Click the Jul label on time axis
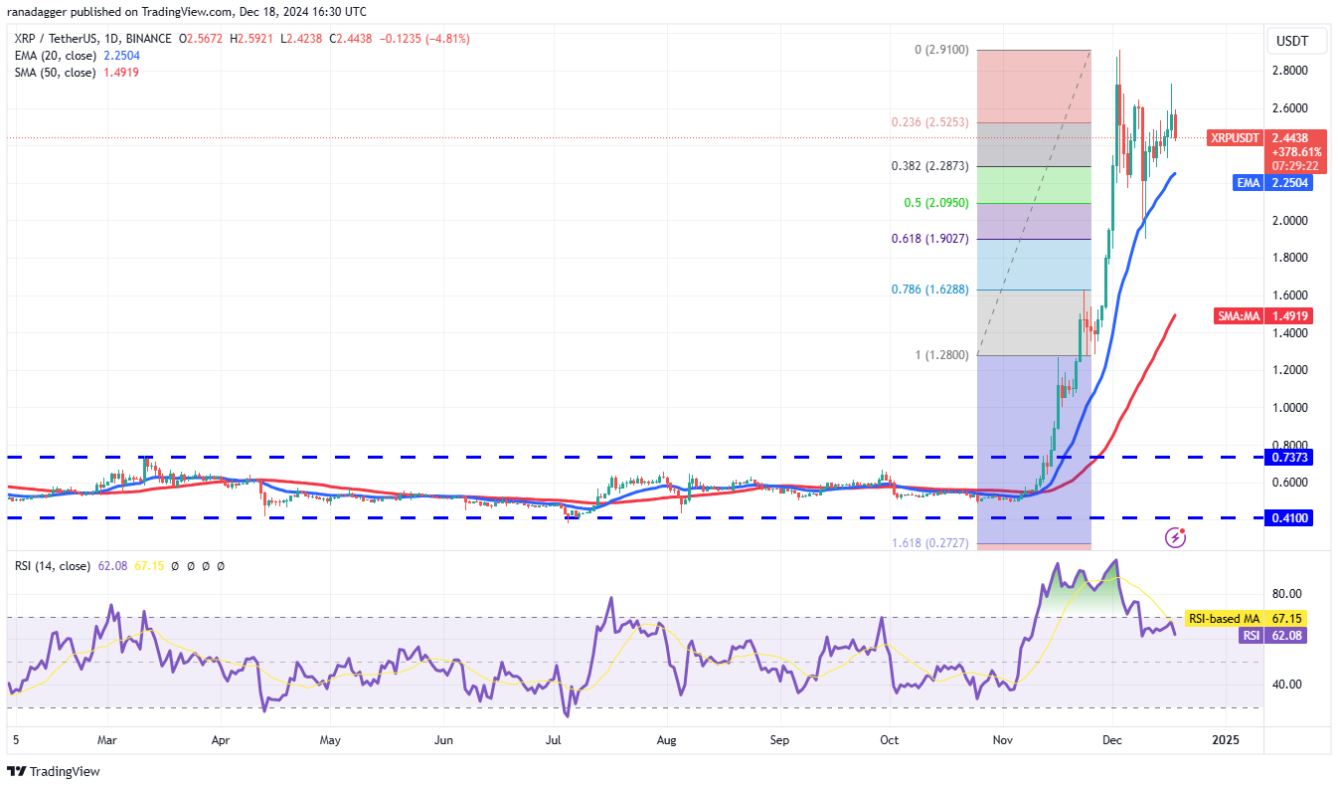 (553, 741)
